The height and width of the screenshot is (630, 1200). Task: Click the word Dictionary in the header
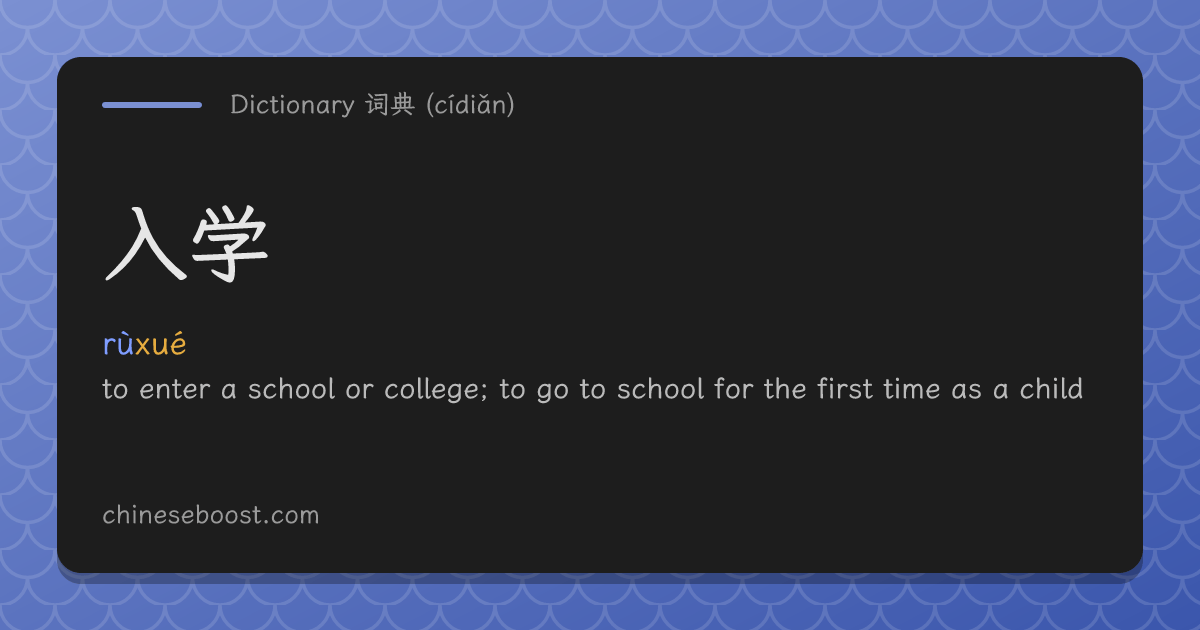pos(292,104)
